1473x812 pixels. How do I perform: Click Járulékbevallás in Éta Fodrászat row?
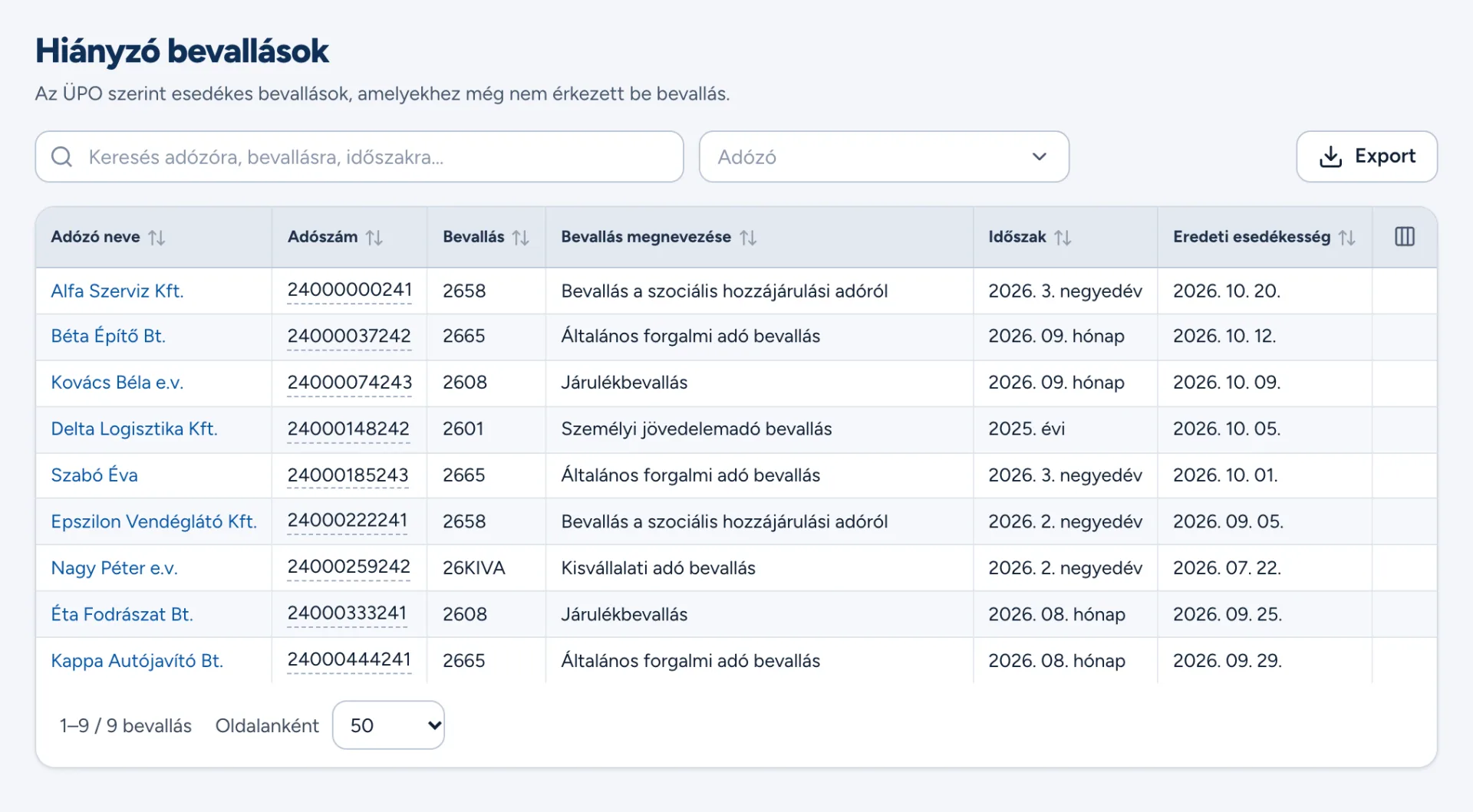[624, 614]
